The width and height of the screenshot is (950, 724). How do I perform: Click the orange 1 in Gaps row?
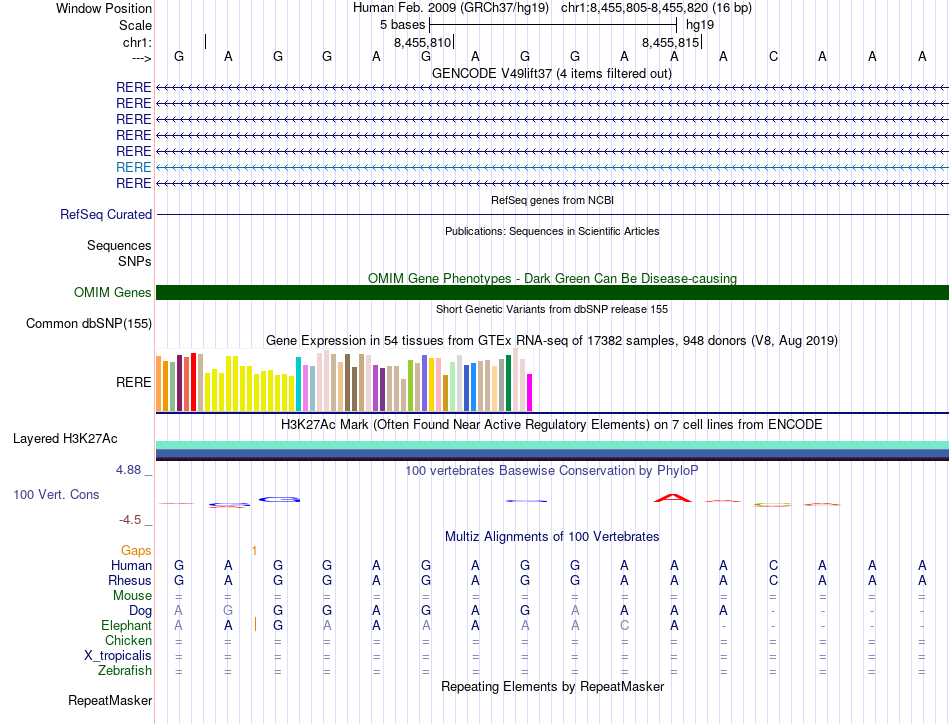pyautogui.click(x=254, y=550)
